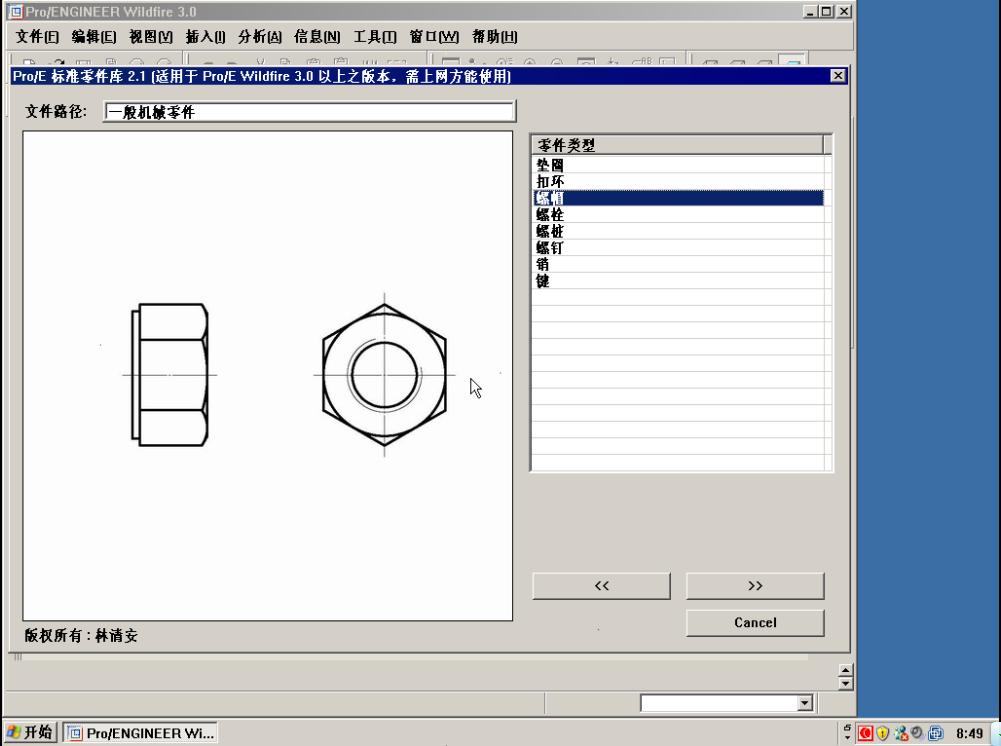Click the Cancel button
Viewport: 1001px width, 746px height.
[755, 623]
